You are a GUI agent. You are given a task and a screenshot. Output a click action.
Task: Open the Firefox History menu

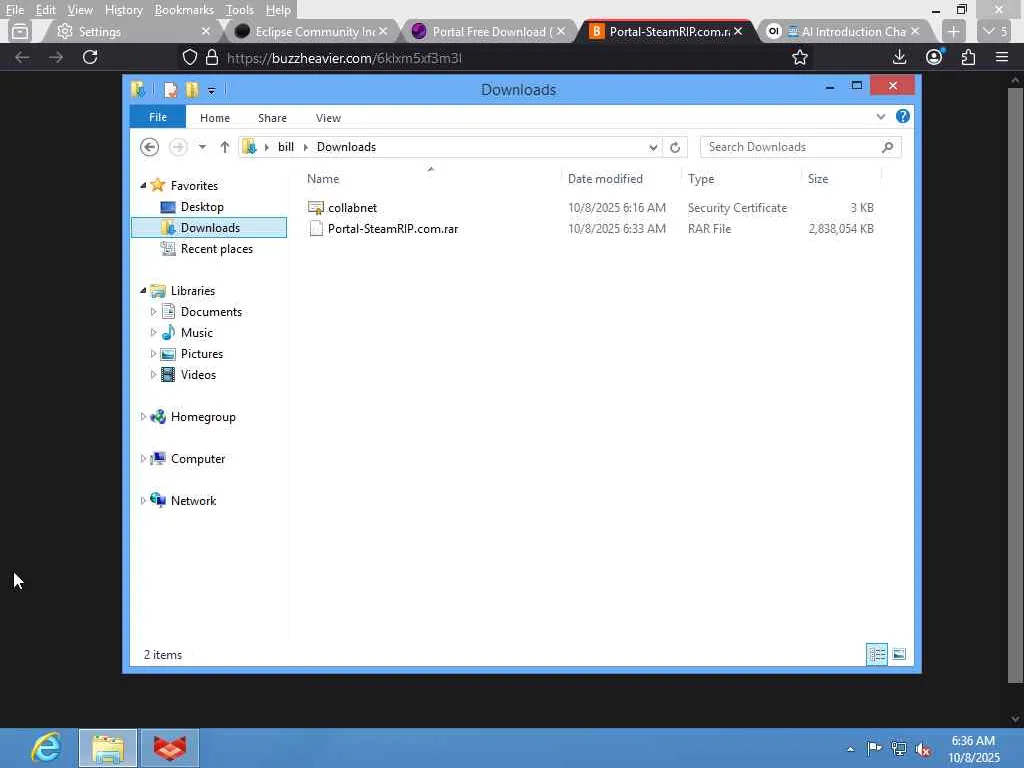click(x=123, y=10)
